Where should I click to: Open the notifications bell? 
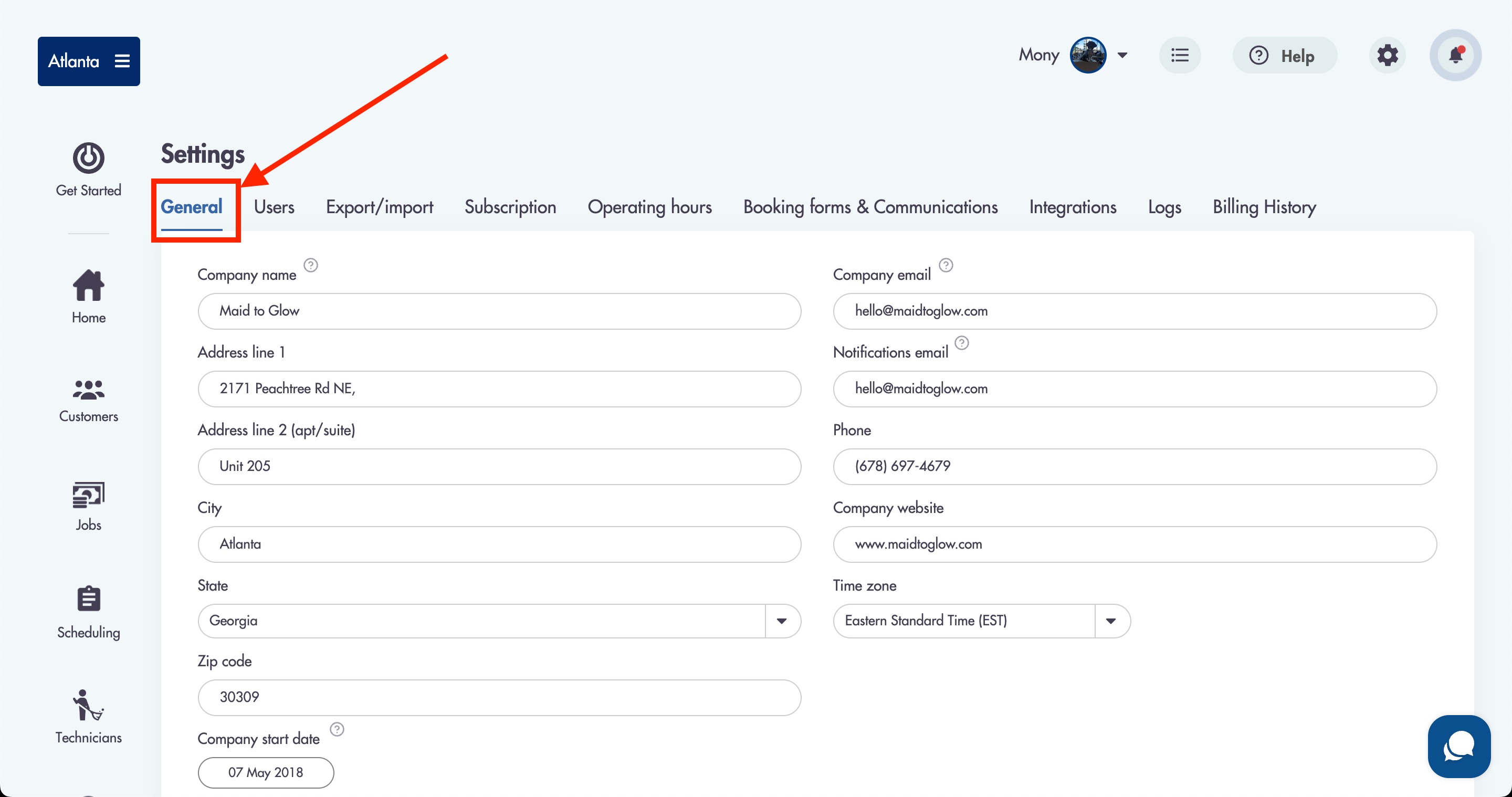click(1456, 56)
